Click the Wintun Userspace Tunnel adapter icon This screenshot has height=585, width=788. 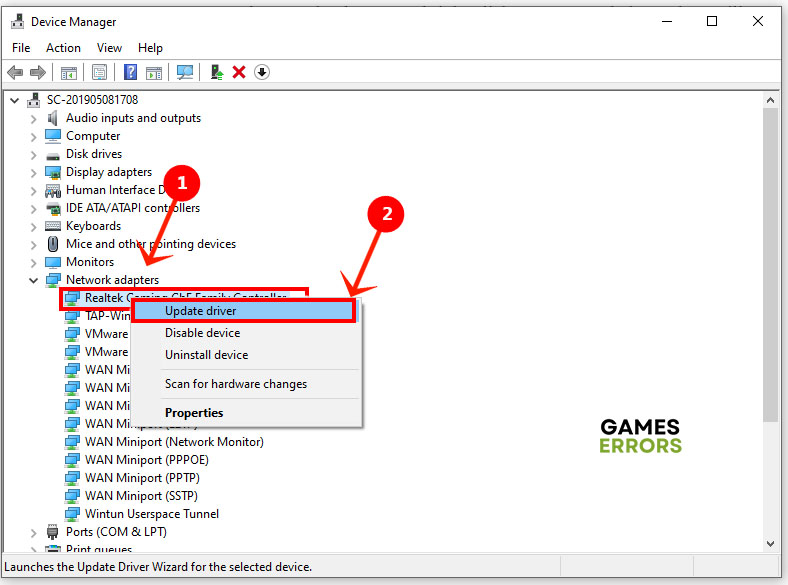point(72,514)
